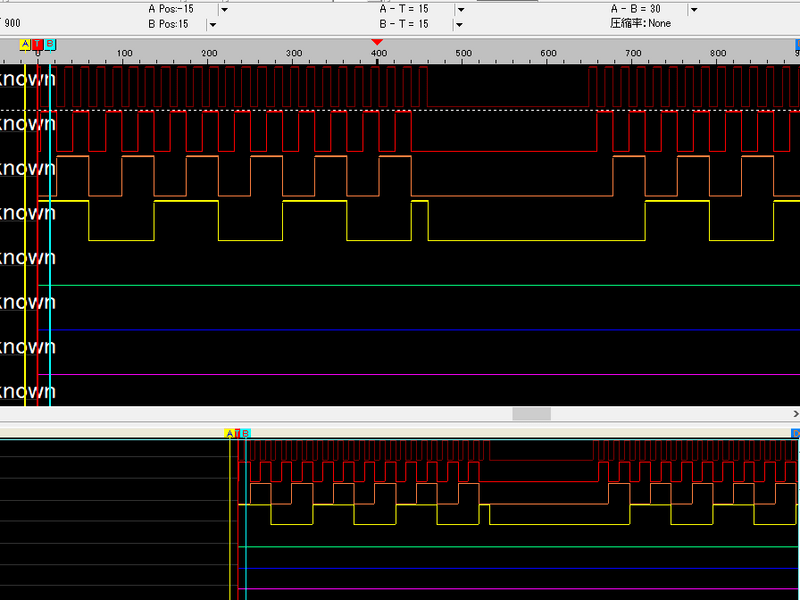Click the 200 tick on time ruler
Viewport: 800px width, 600px height.
pos(209,54)
